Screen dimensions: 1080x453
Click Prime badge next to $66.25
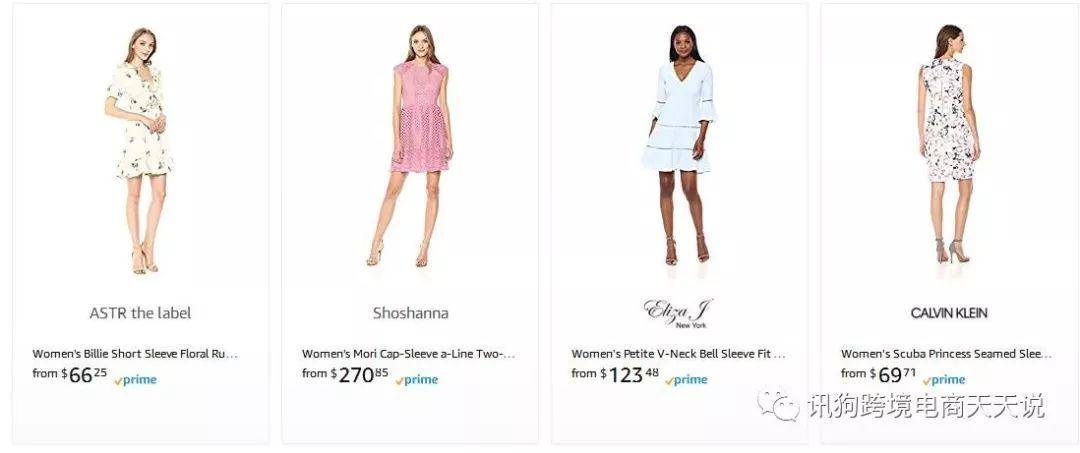pyautogui.click(x=136, y=380)
